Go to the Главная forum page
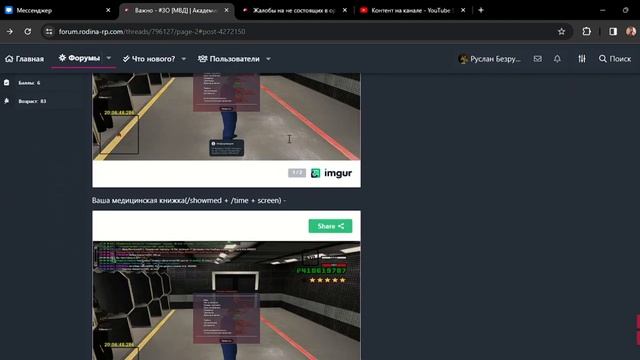The width and height of the screenshot is (640, 360). point(24,59)
